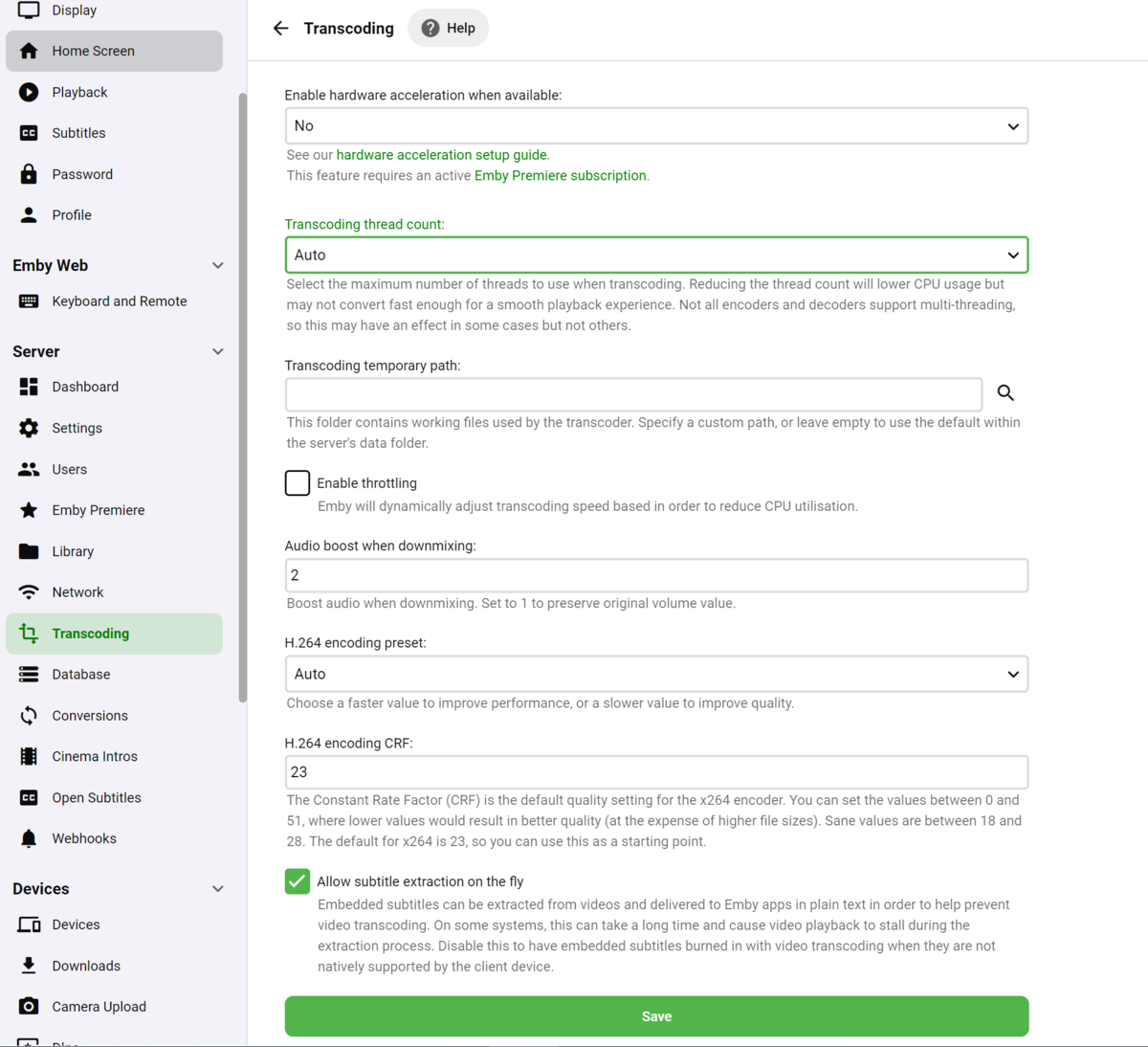Go to Playback in the sidebar
This screenshot has height=1047, width=1148.
79,92
